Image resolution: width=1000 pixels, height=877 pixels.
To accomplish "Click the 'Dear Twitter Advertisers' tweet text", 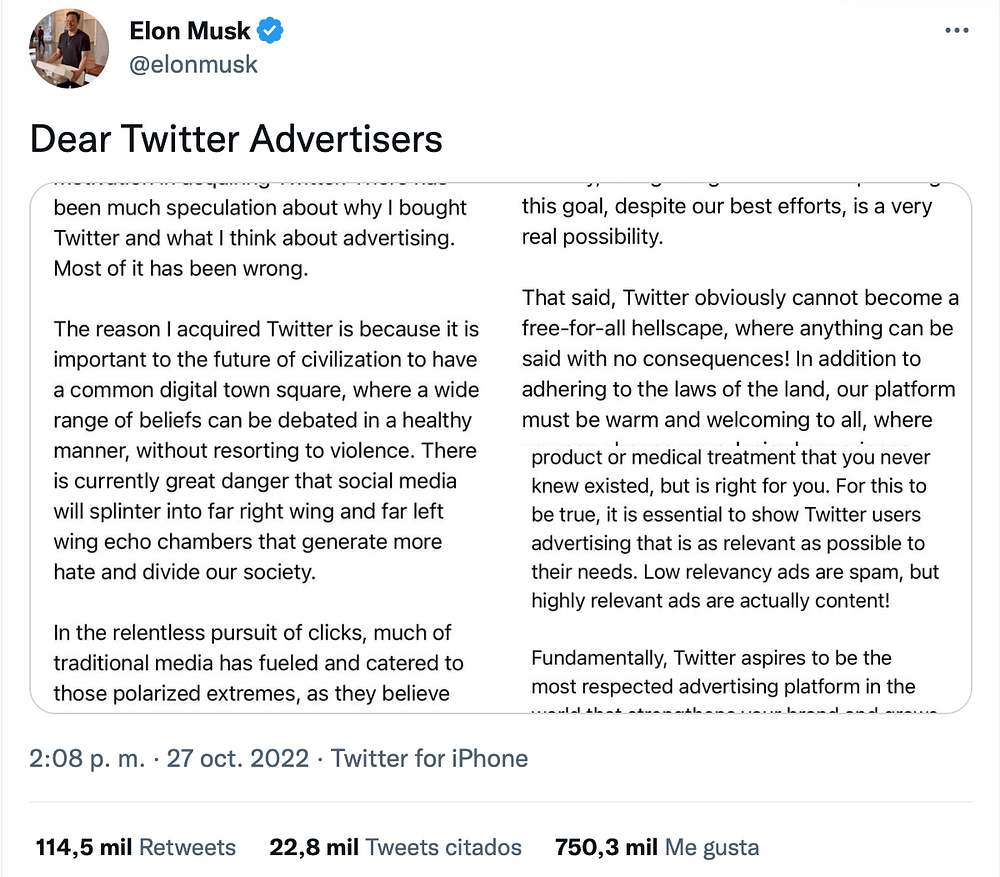I will pos(236,139).
